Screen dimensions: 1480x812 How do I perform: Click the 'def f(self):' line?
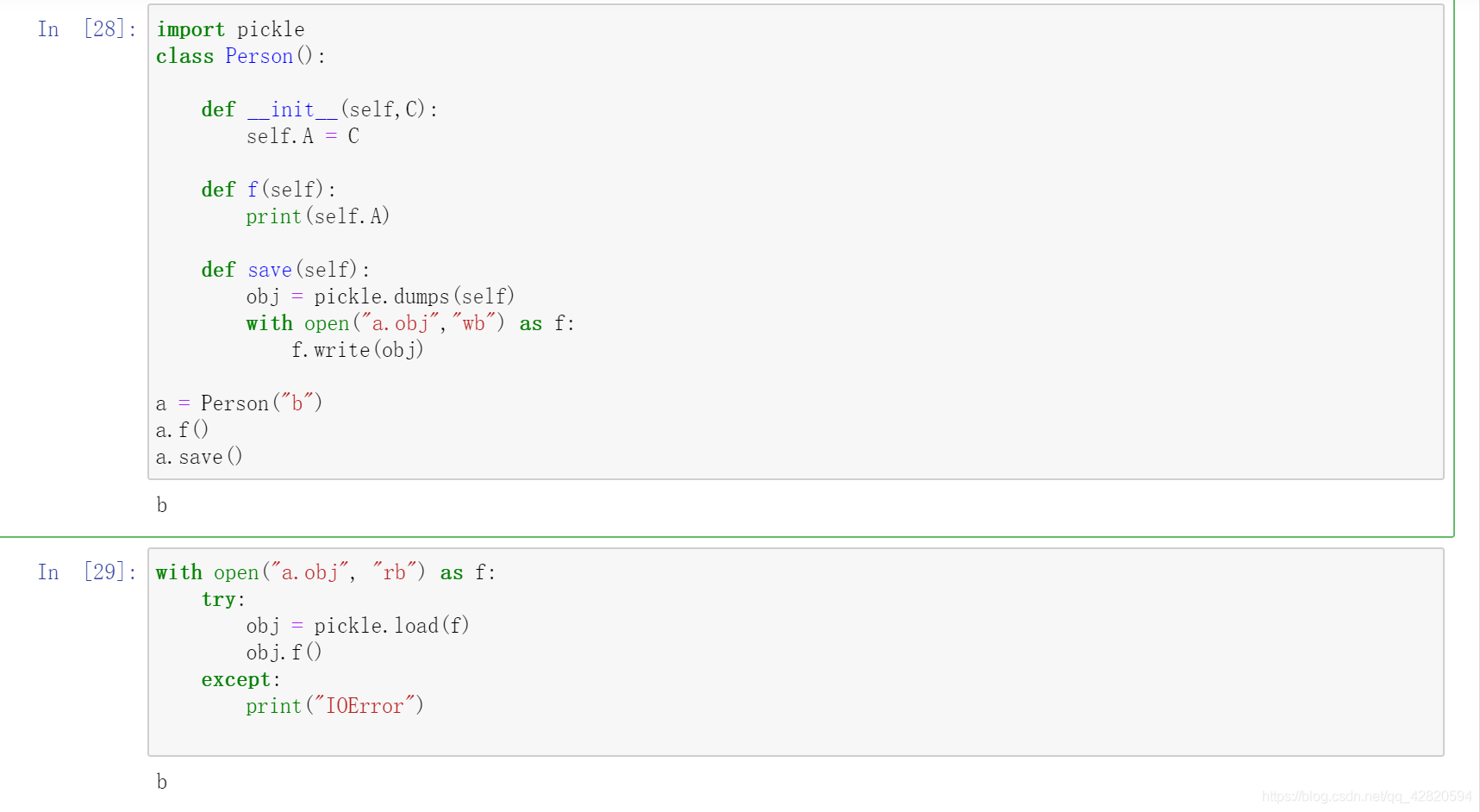click(268, 190)
